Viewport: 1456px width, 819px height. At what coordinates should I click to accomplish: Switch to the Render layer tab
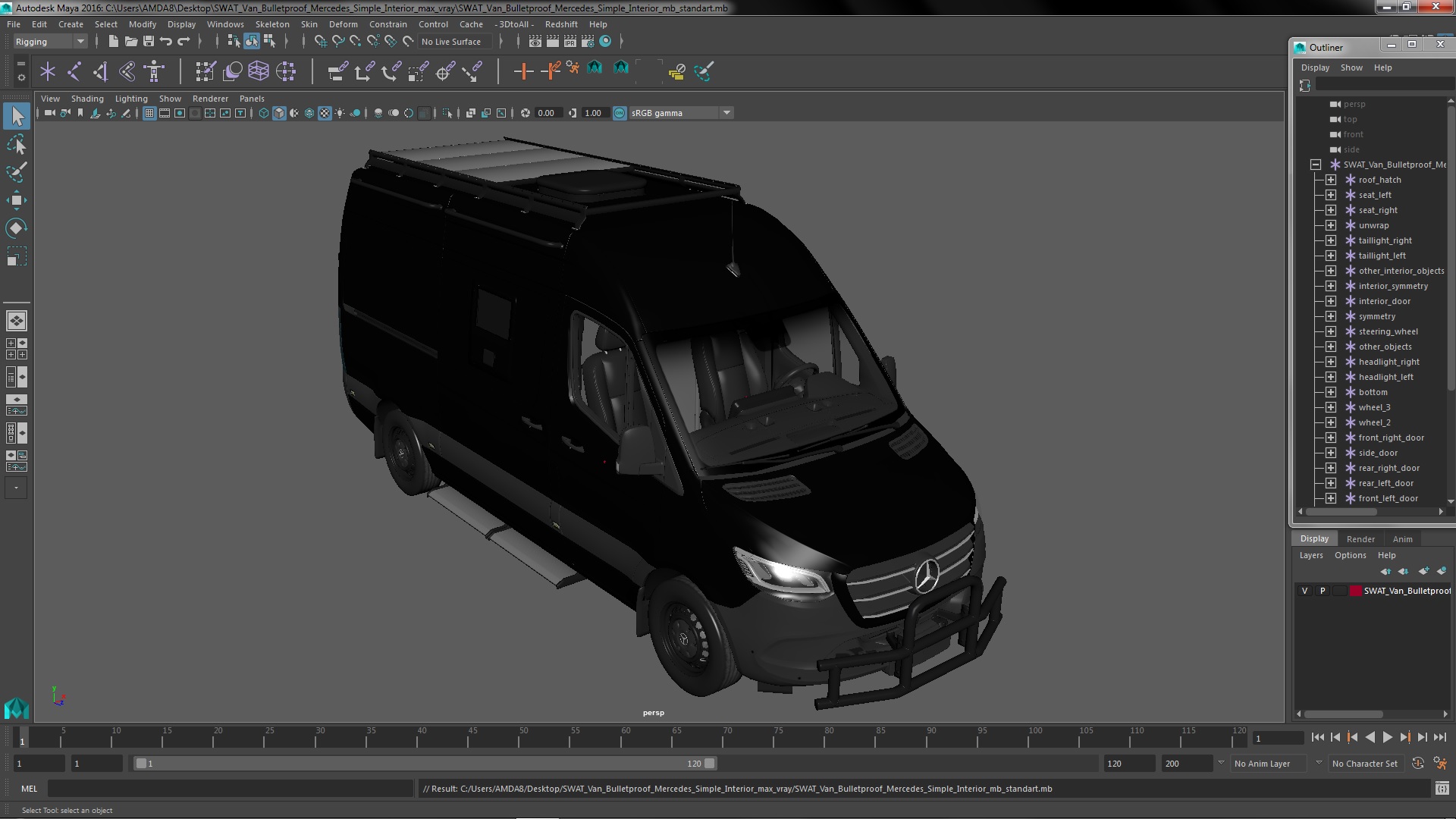point(1360,539)
